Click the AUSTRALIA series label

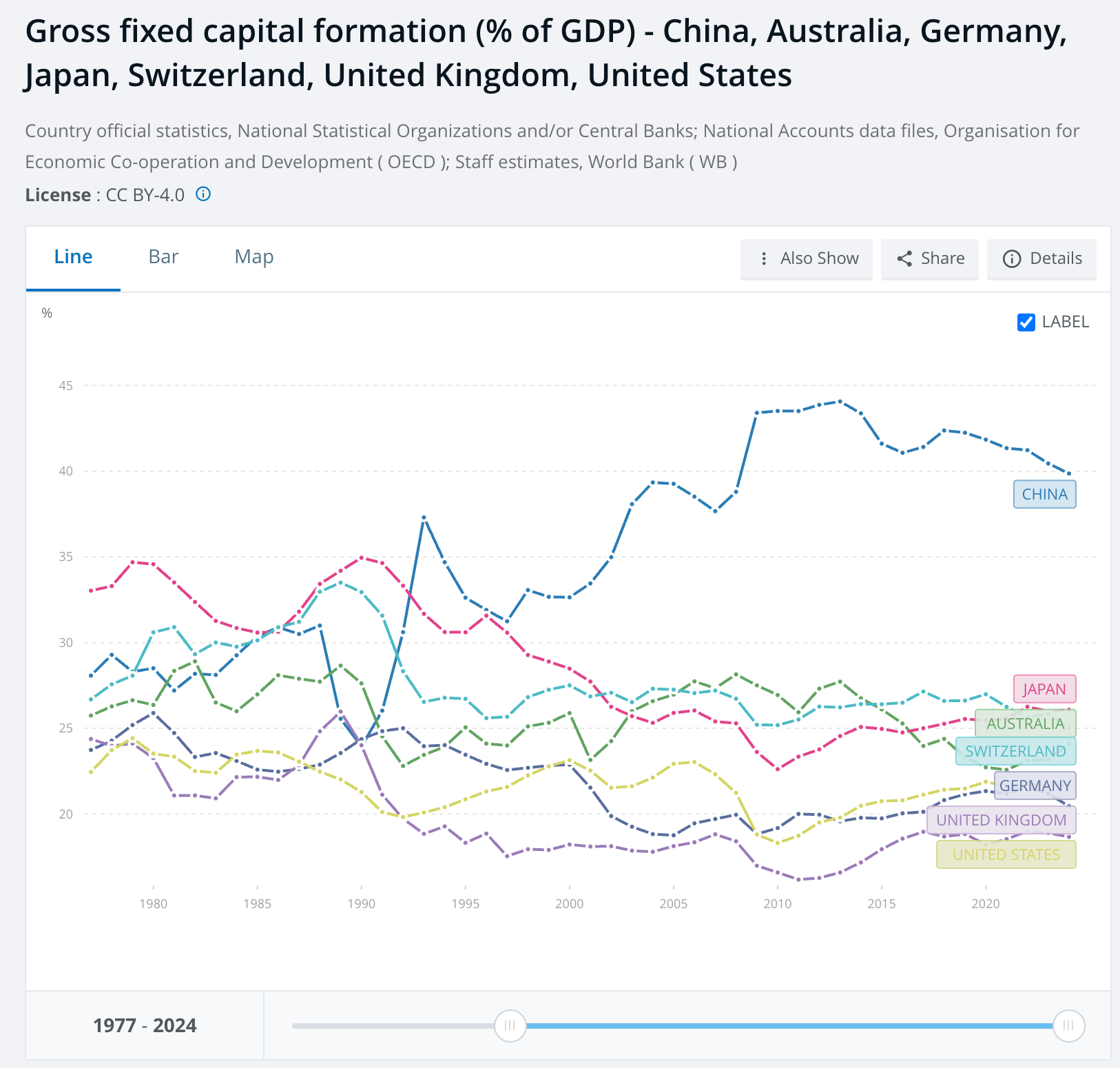tap(1026, 723)
